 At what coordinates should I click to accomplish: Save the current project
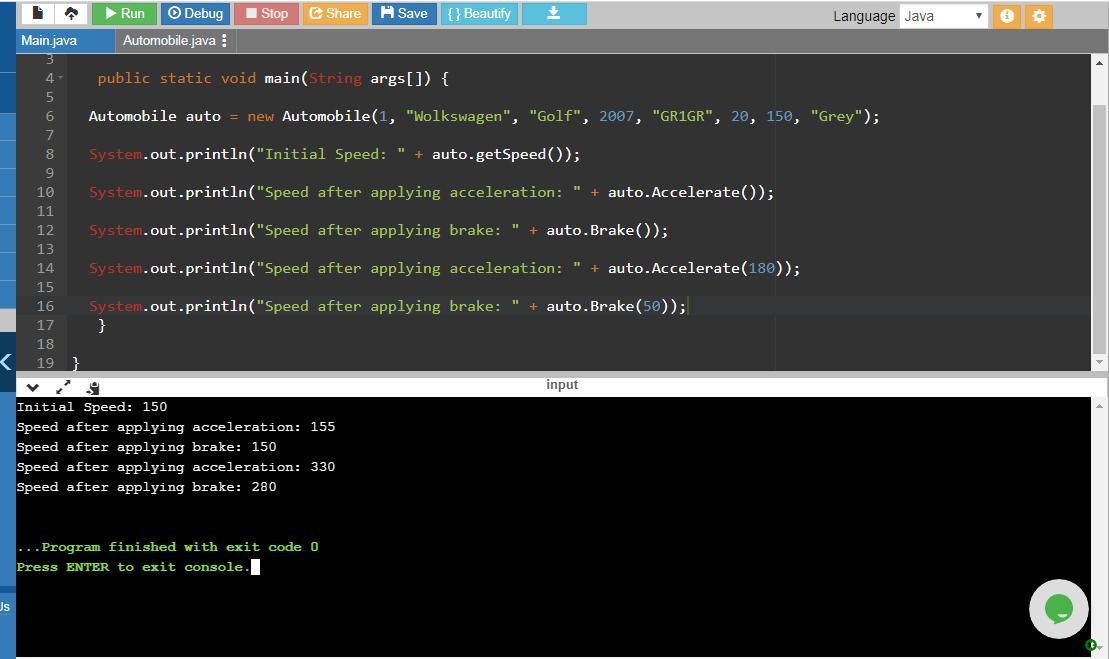click(x=404, y=14)
